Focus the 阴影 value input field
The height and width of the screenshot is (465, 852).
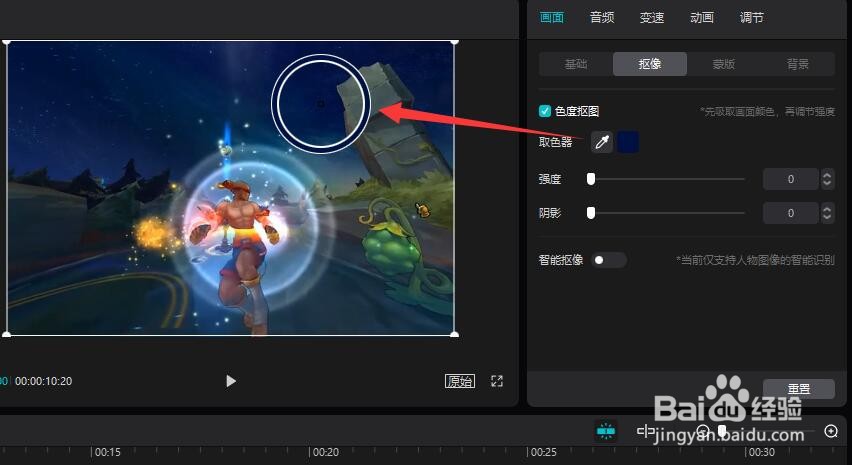point(791,213)
